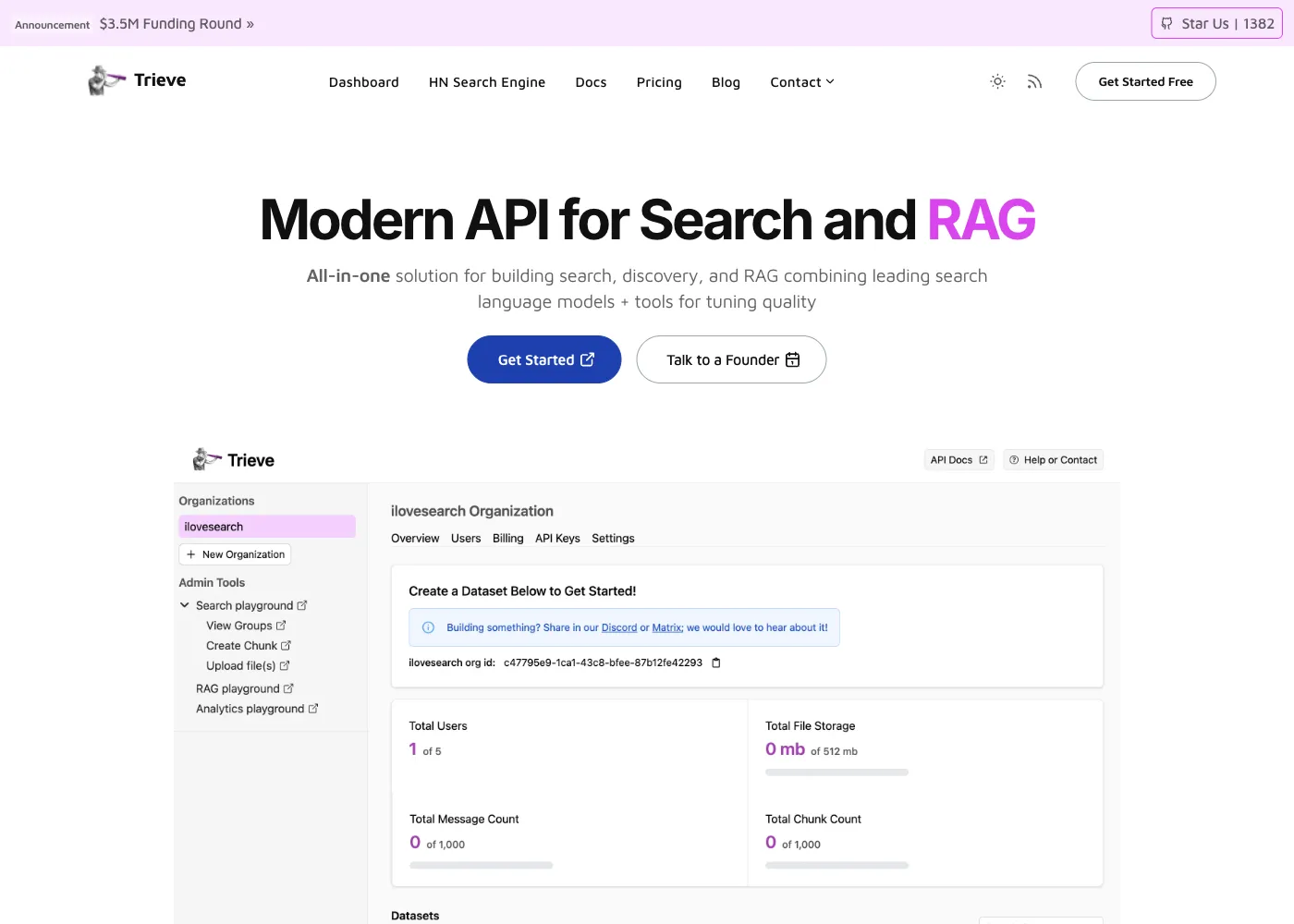Open the RSS feed icon
The height and width of the screenshot is (924, 1294).
[x=1034, y=81]
